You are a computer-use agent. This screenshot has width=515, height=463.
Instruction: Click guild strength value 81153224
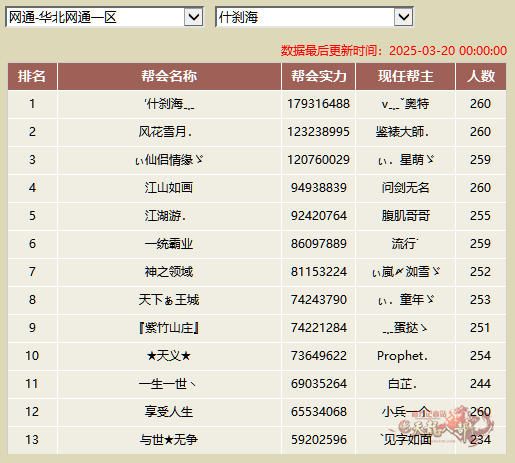click(x=319, y=272)
